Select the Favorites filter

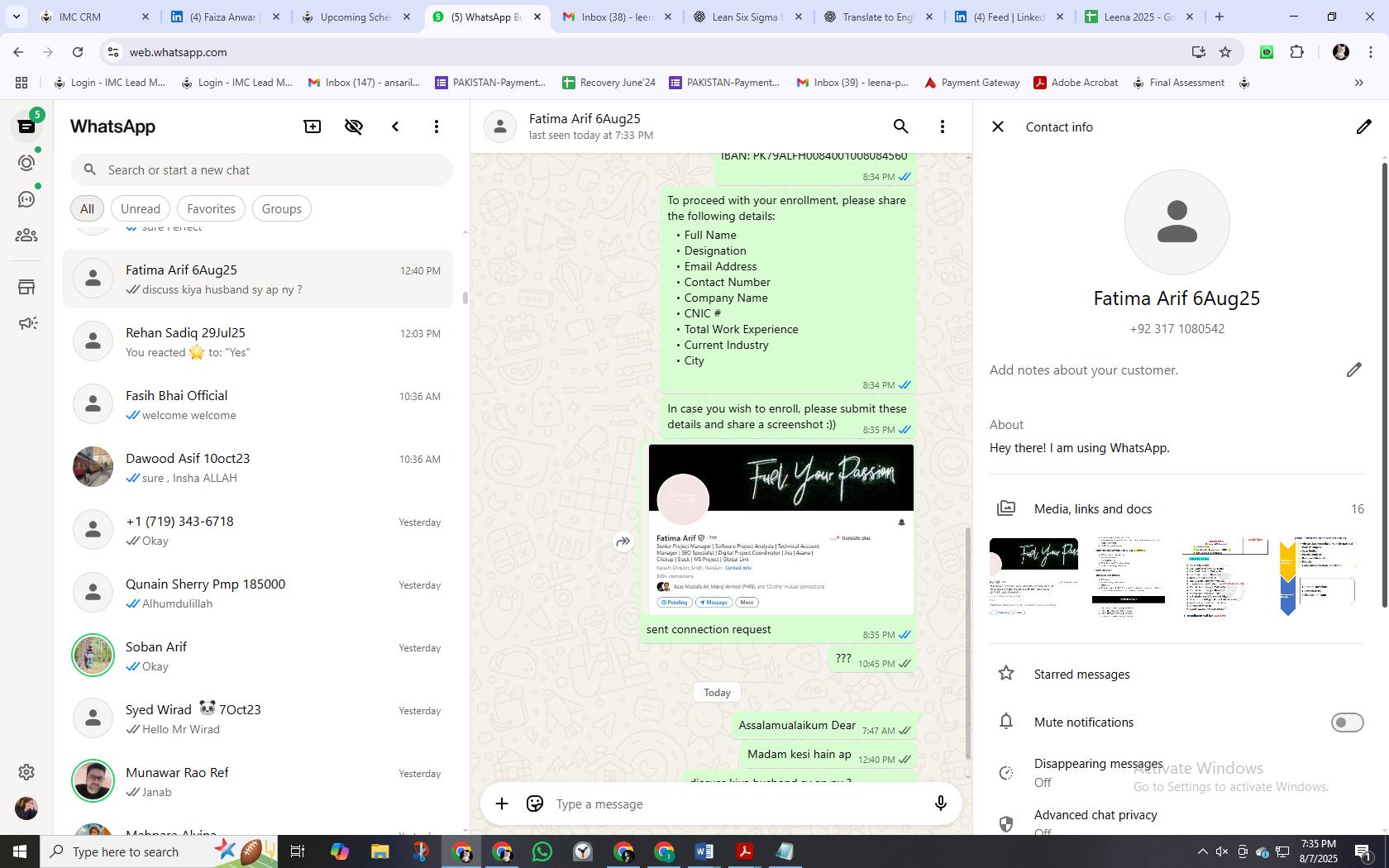(x=211, y=209)
